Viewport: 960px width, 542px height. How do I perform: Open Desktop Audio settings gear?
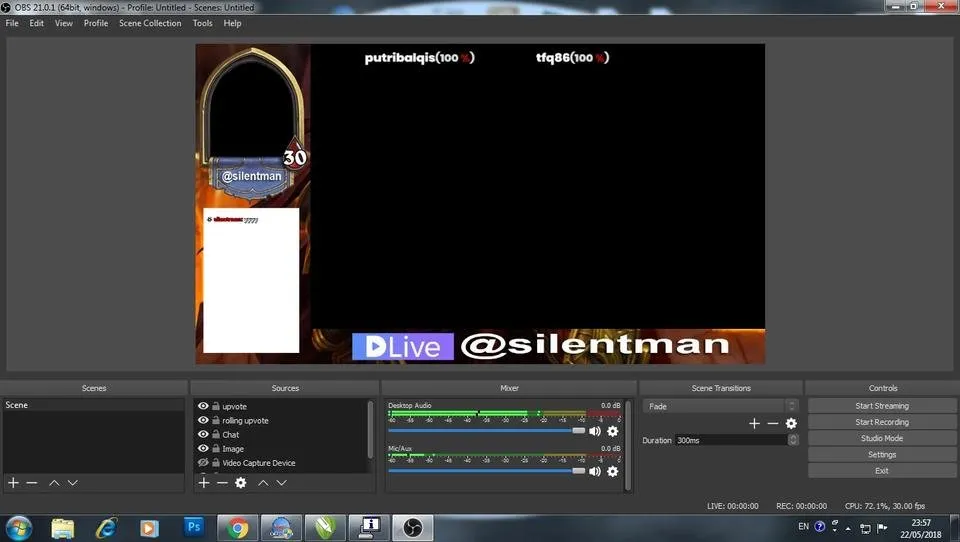[x=612, y=431]
